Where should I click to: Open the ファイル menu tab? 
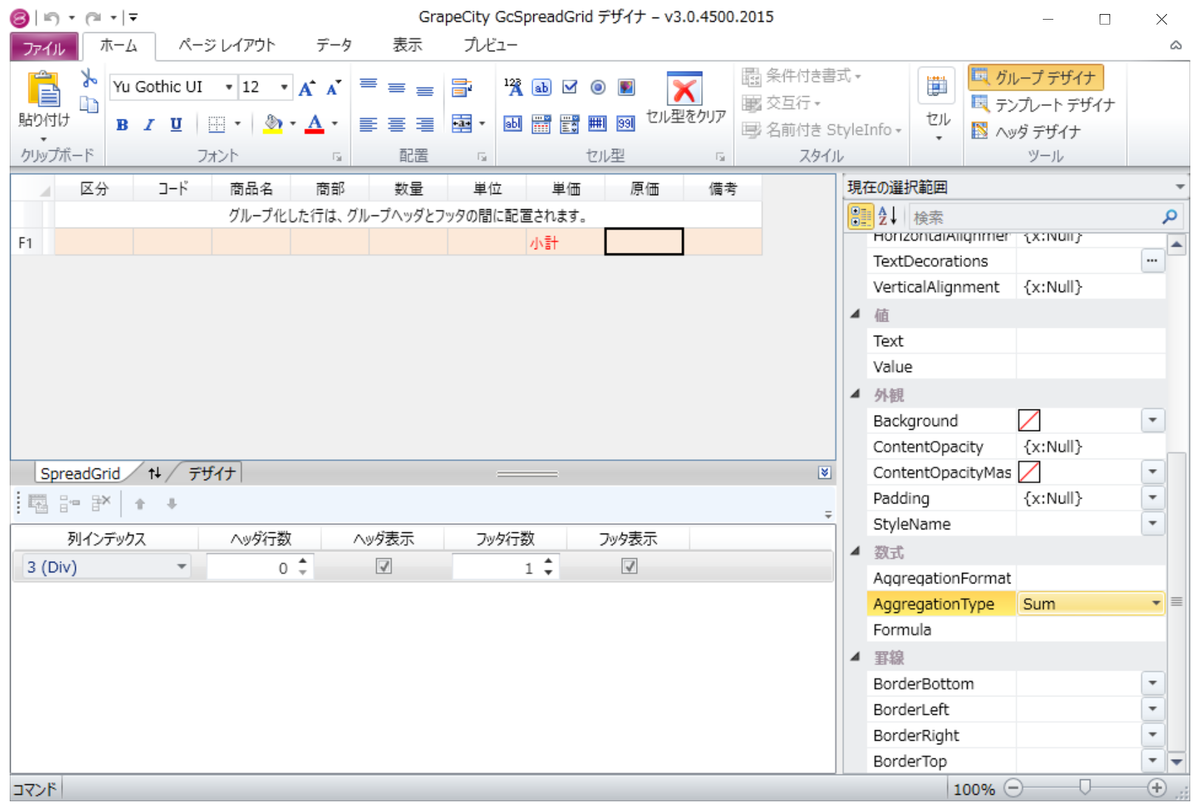point(43,47)
